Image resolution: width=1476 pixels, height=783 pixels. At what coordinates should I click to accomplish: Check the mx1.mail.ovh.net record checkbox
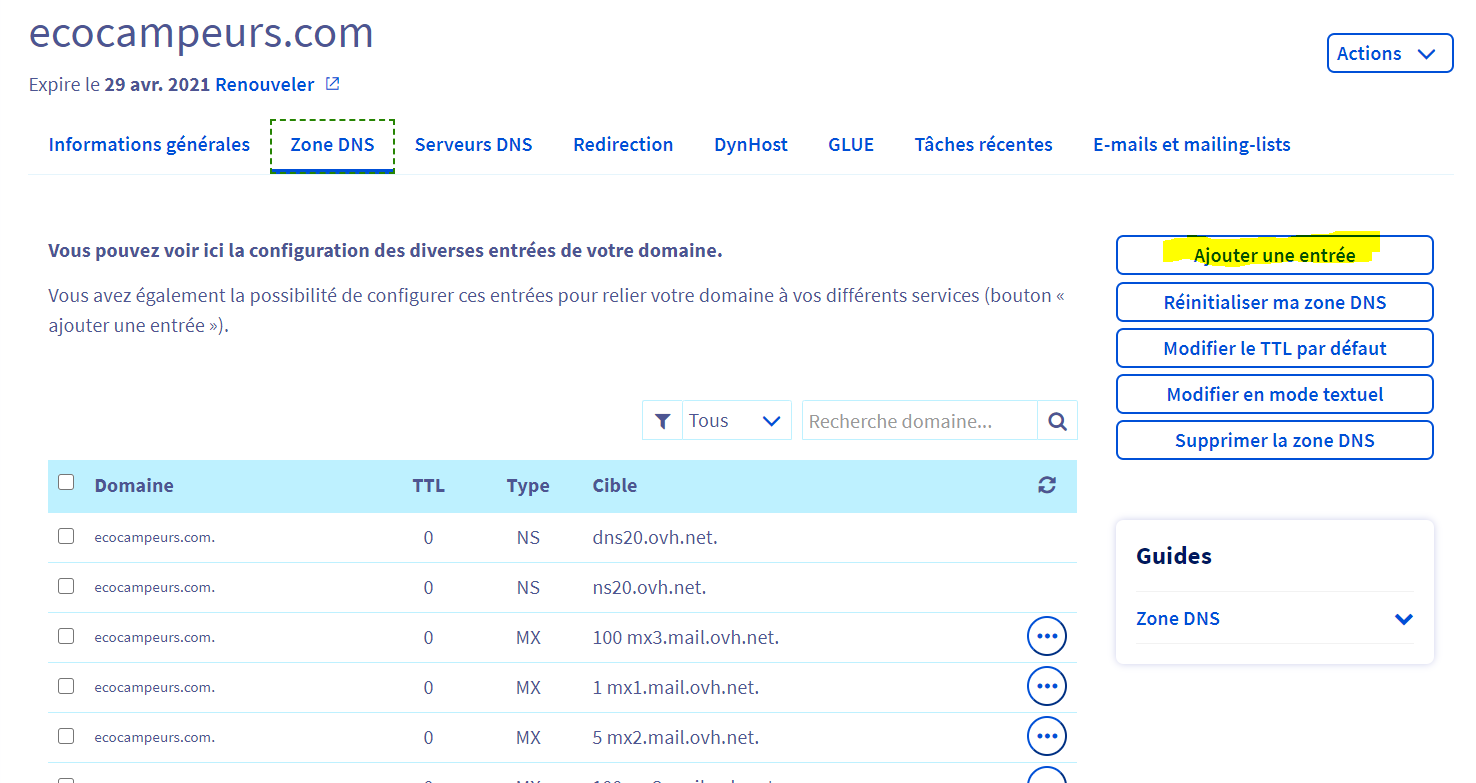tap(66, 686)
